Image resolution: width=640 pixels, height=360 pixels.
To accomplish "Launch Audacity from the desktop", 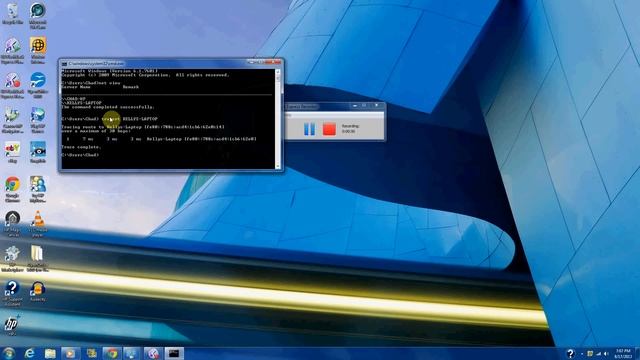I will point(38,291).
